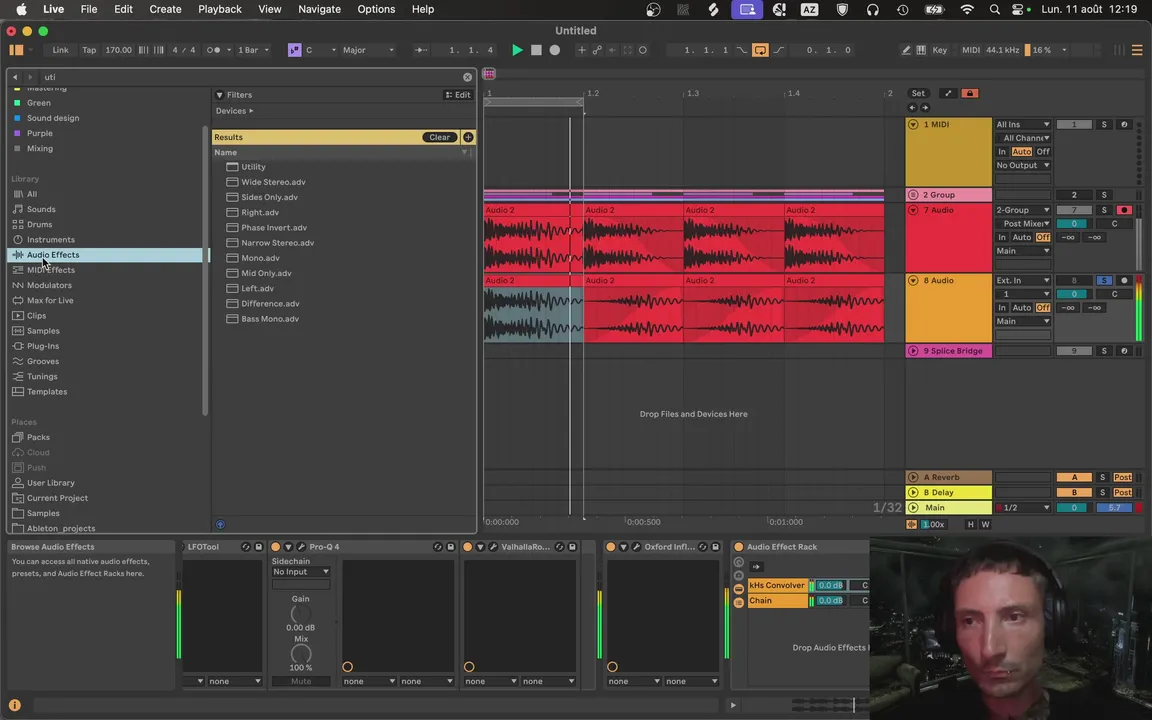
Task: Select the kHs Convolver chain
Action: [777, 586]
